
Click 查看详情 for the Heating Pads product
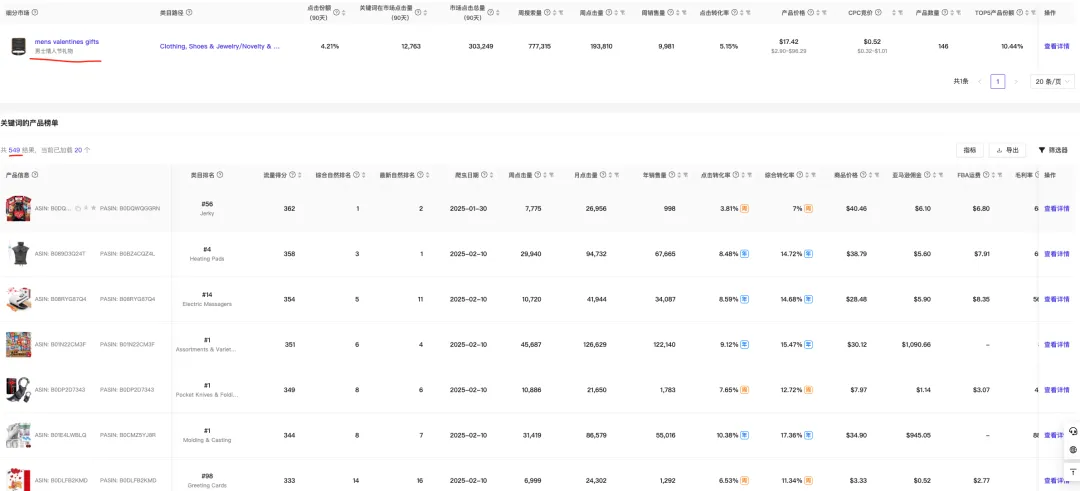pos(1056,254)
